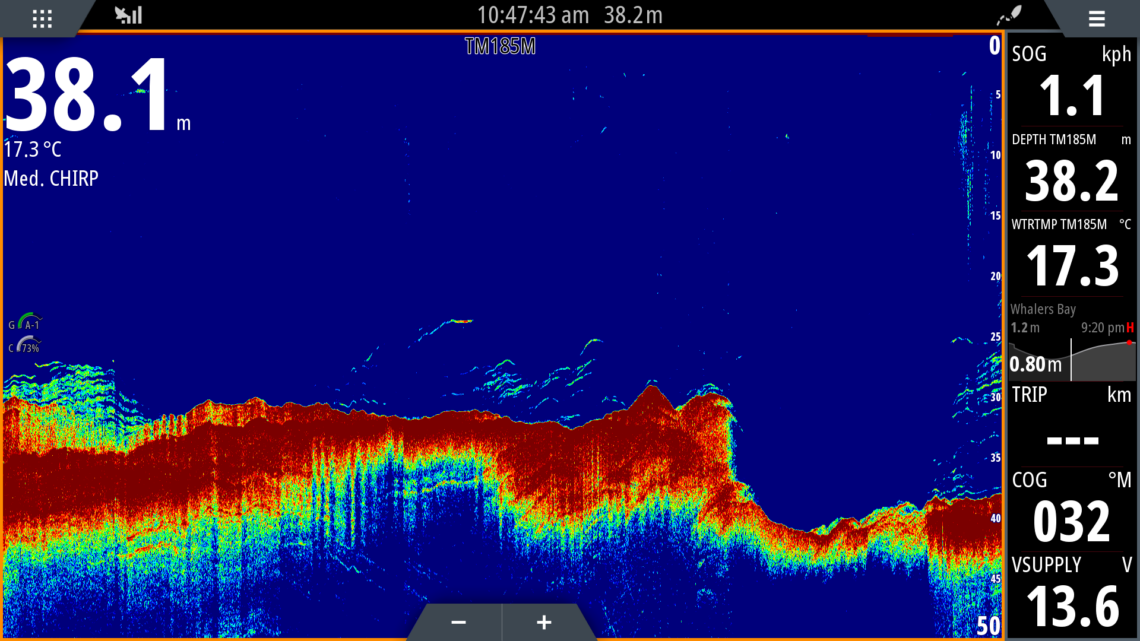Open the Whalers Bay tide graph
The image size is (1140, 641).
pyautogui.click(x=1072, y=340)
